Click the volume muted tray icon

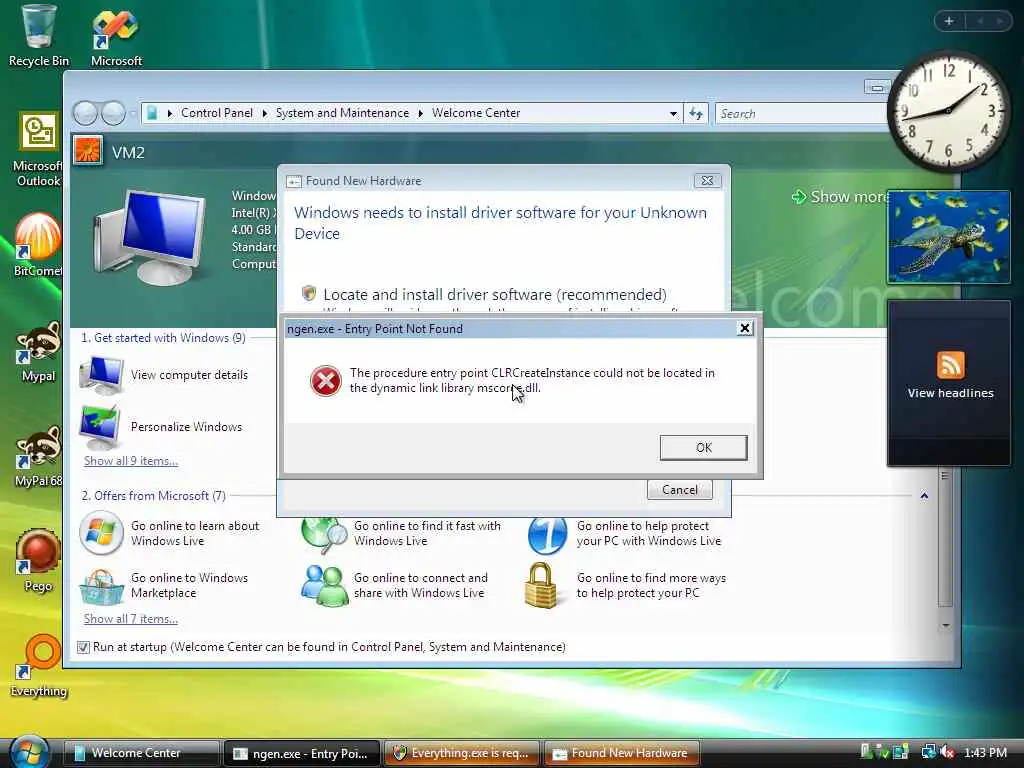(948, 752)
